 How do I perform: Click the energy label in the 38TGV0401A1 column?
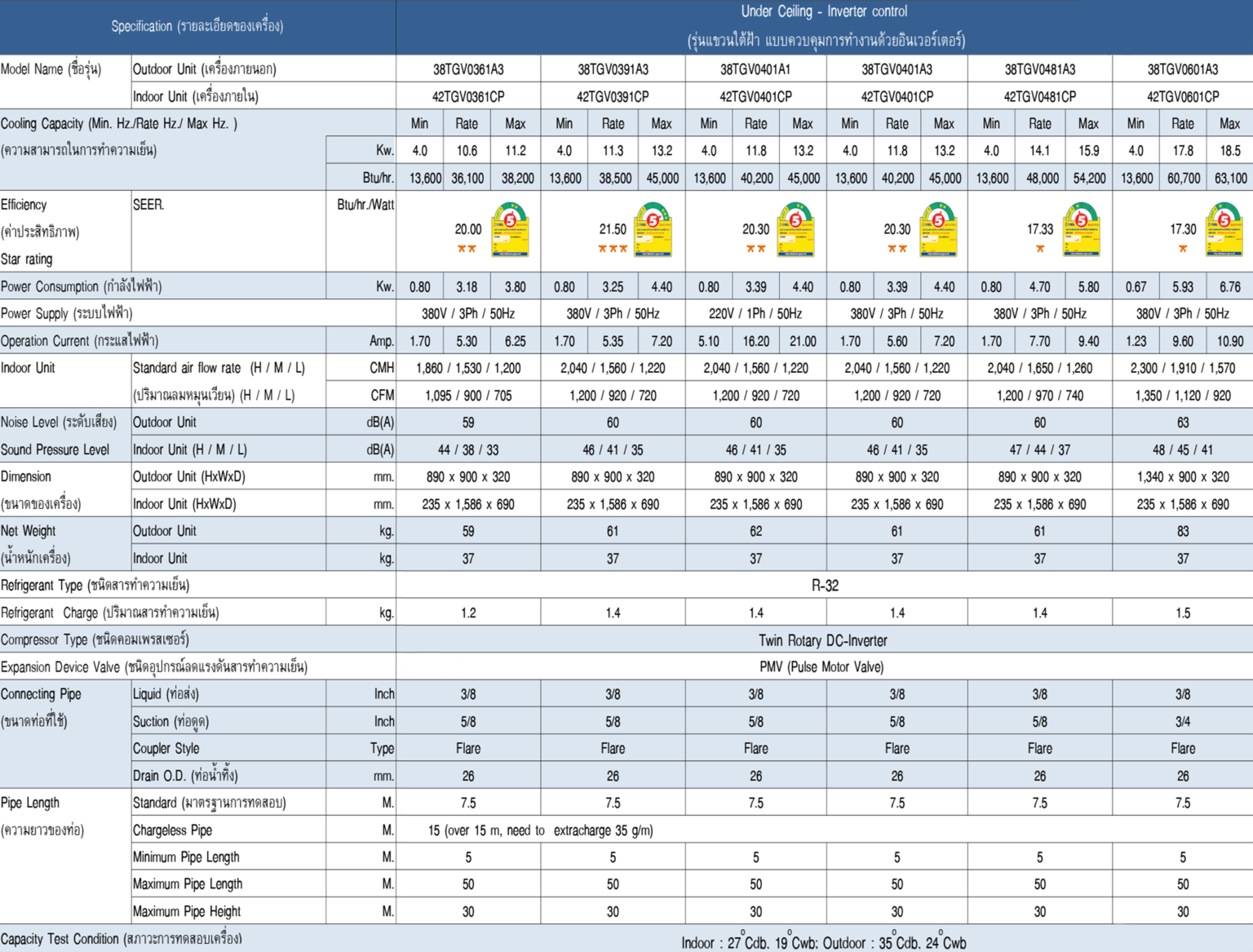coord(795,231)
